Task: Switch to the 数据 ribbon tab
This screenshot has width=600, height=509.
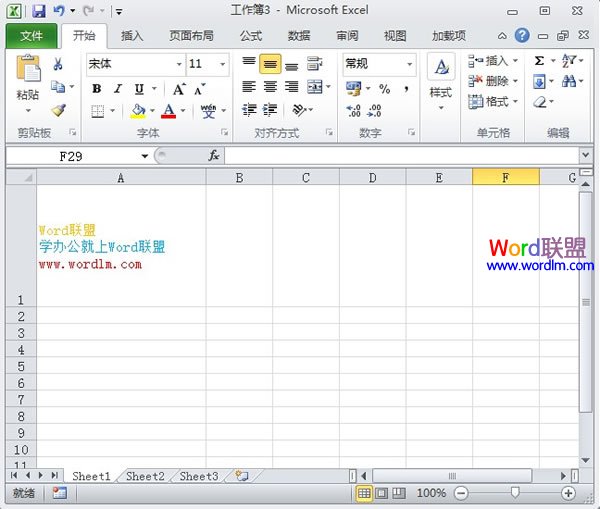Action: [x=299, y=36]
